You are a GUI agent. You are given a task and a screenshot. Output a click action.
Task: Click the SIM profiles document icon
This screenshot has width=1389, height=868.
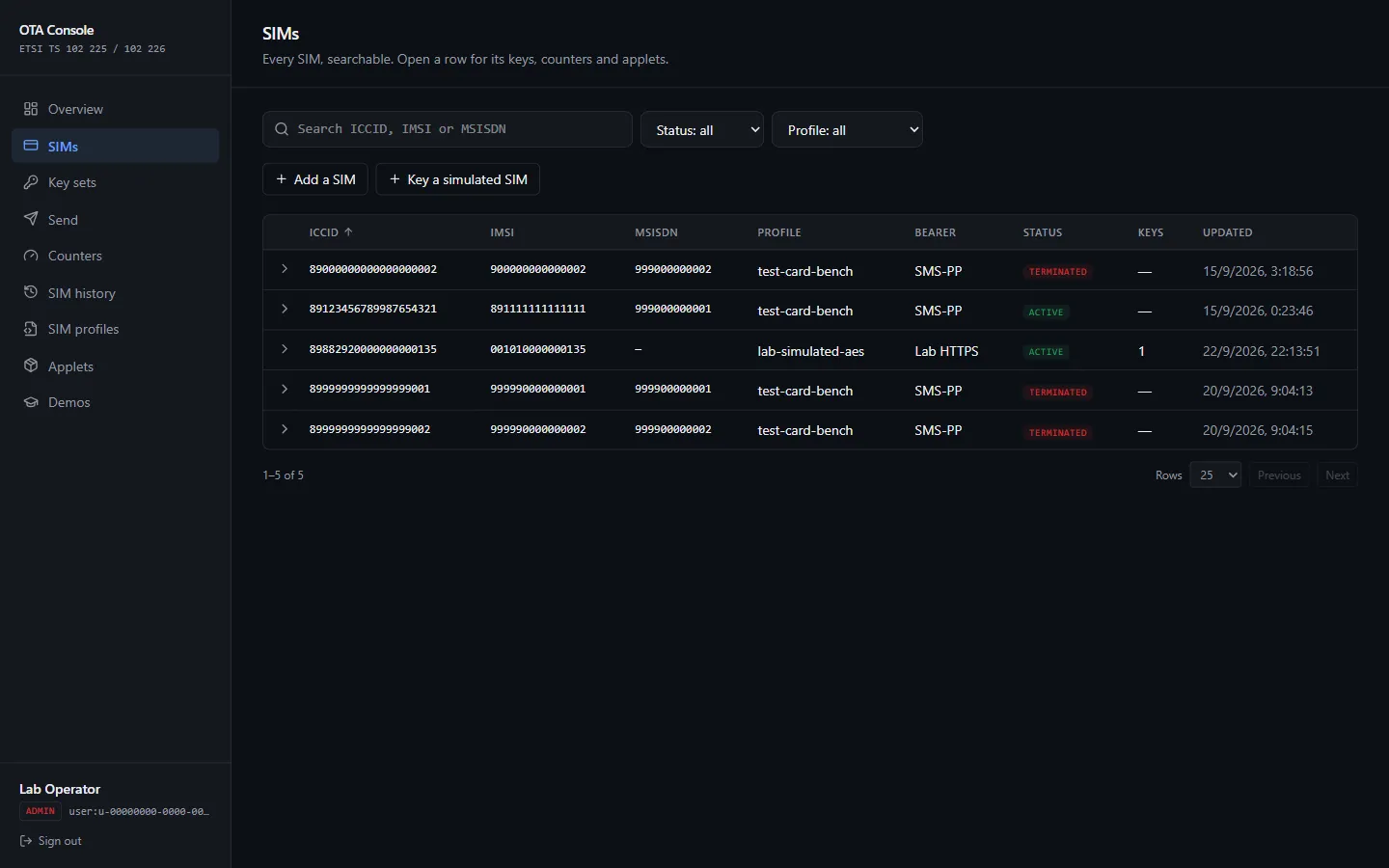point(31,329)
